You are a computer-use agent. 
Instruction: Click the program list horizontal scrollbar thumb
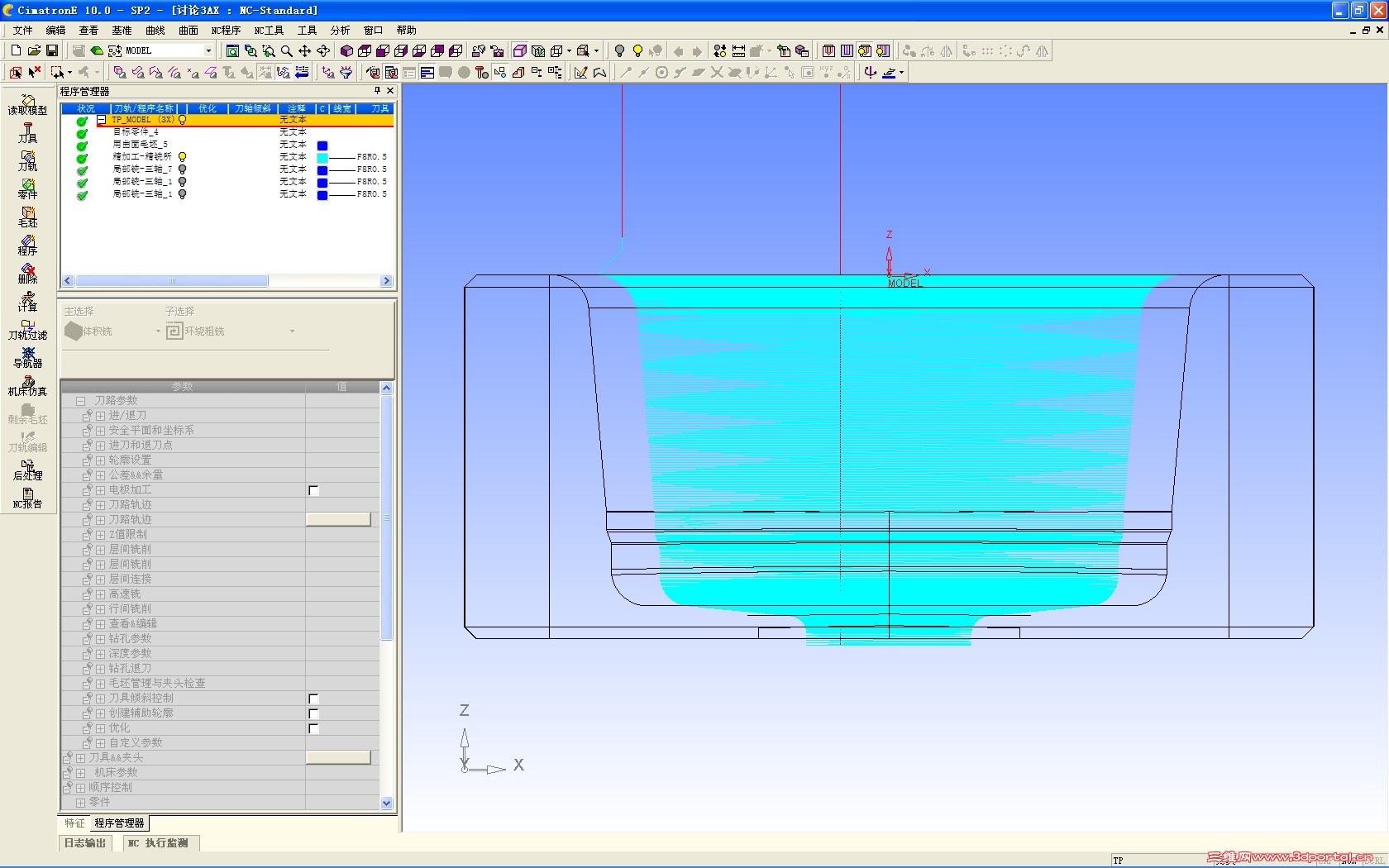click(172, 281)
